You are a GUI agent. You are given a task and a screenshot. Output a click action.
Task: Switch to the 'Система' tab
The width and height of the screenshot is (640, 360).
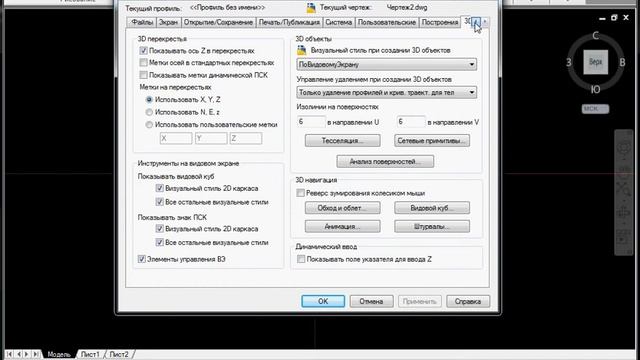[339, 22]
